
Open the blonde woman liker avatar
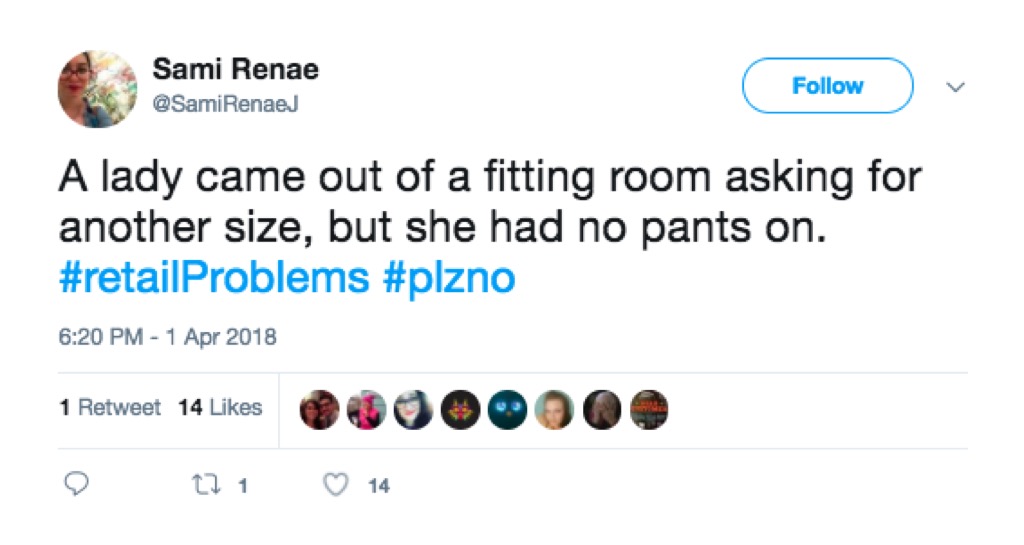tap(554, 409)
